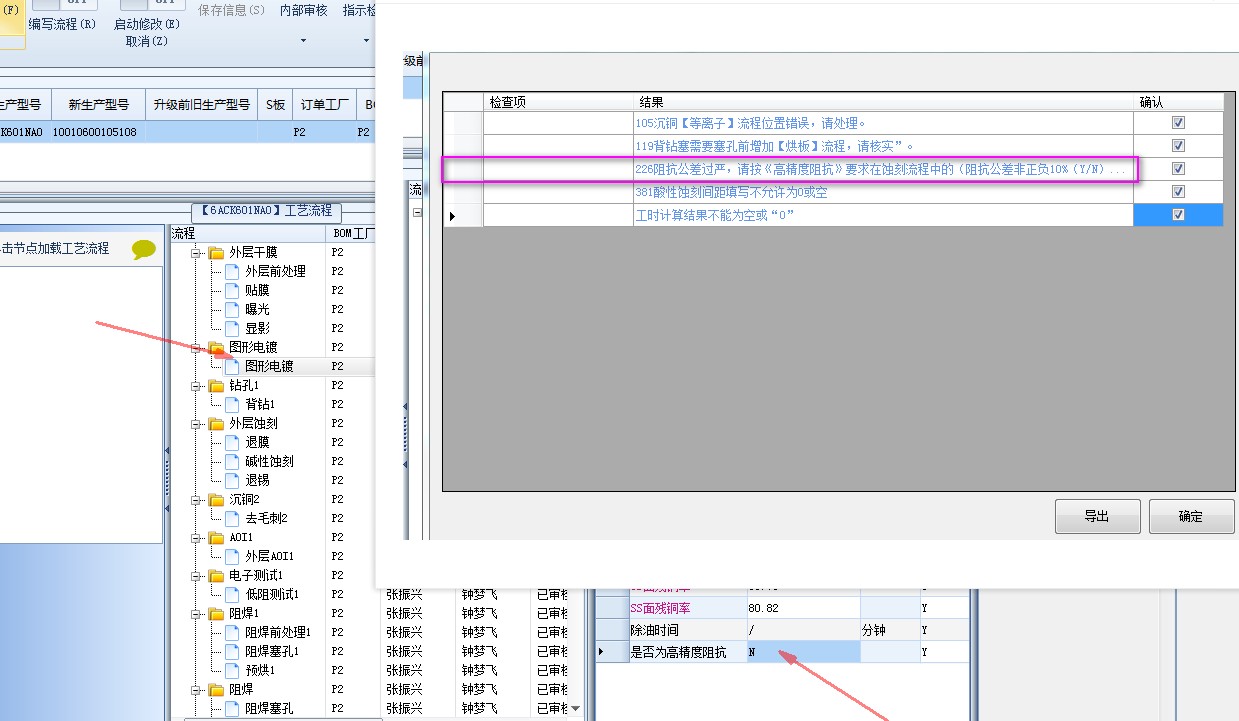1239x721 pixels.
Task: Click the 碱性蚀刻 document icon
Action: 233,462
